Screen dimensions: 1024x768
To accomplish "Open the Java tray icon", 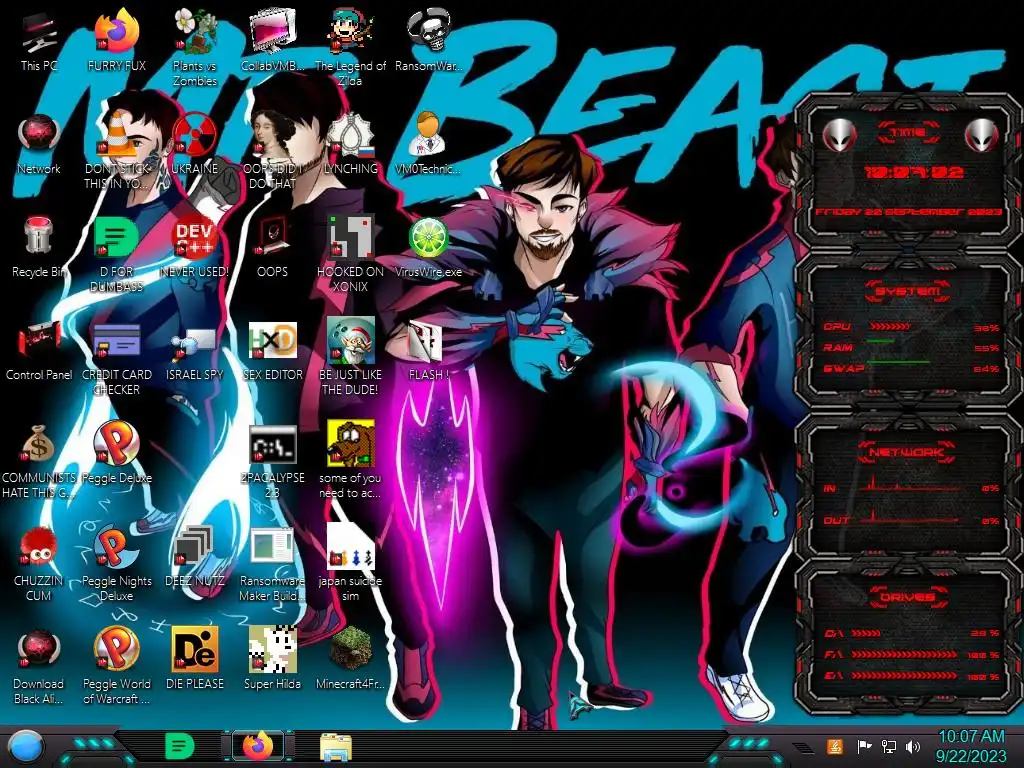I will tap(835, 746).
